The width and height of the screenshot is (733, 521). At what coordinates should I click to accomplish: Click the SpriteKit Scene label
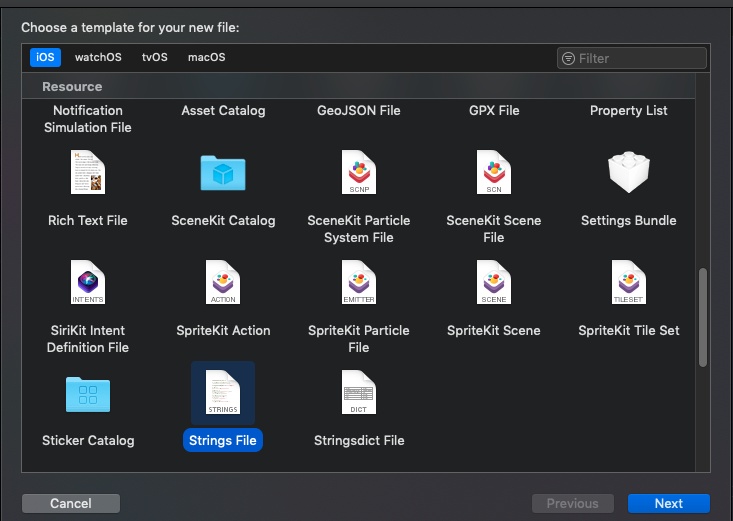click(494, 331)
